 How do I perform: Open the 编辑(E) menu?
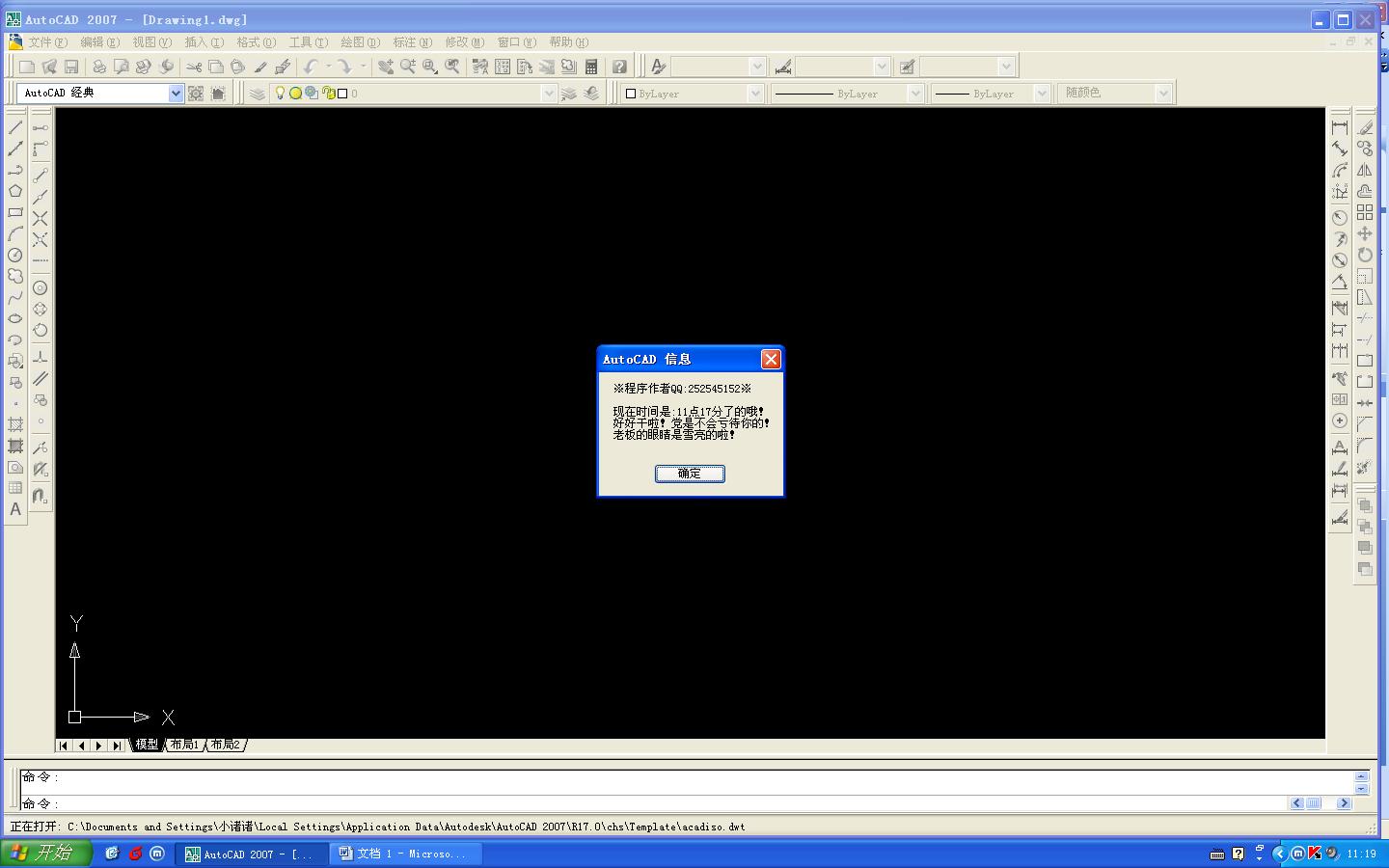[x=99, y=42]
